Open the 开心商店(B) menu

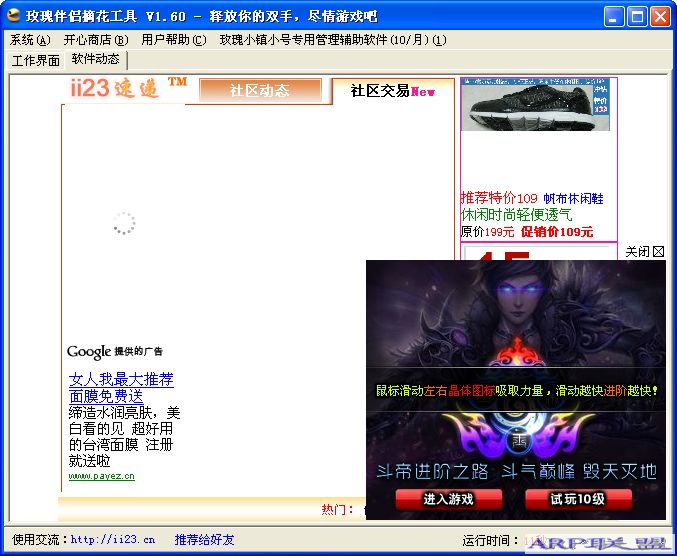click(x=96, y=40)
